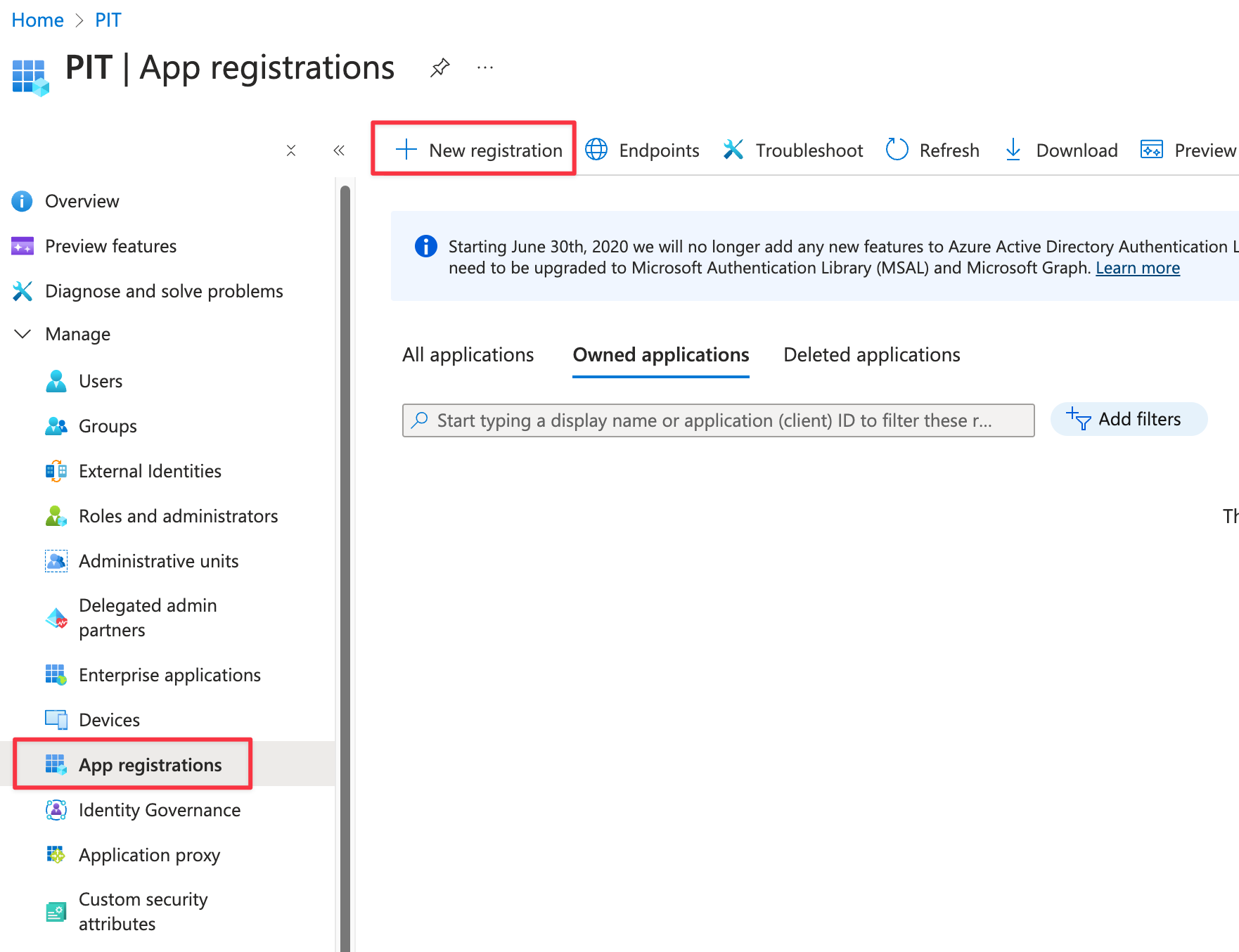Viewport: 1239px width, 952px height.
Task: Select App registrations in the sidebar
Action: [x=167, y=765]
